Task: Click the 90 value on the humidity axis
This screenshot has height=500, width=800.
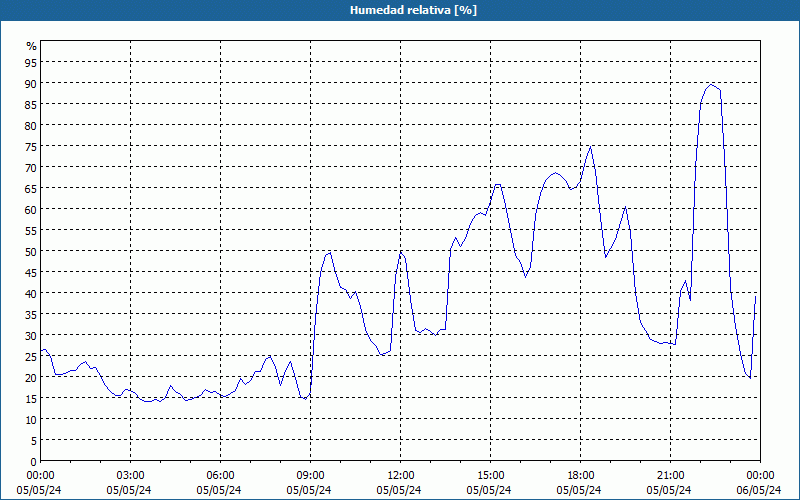Action: (x=31, y=83)
